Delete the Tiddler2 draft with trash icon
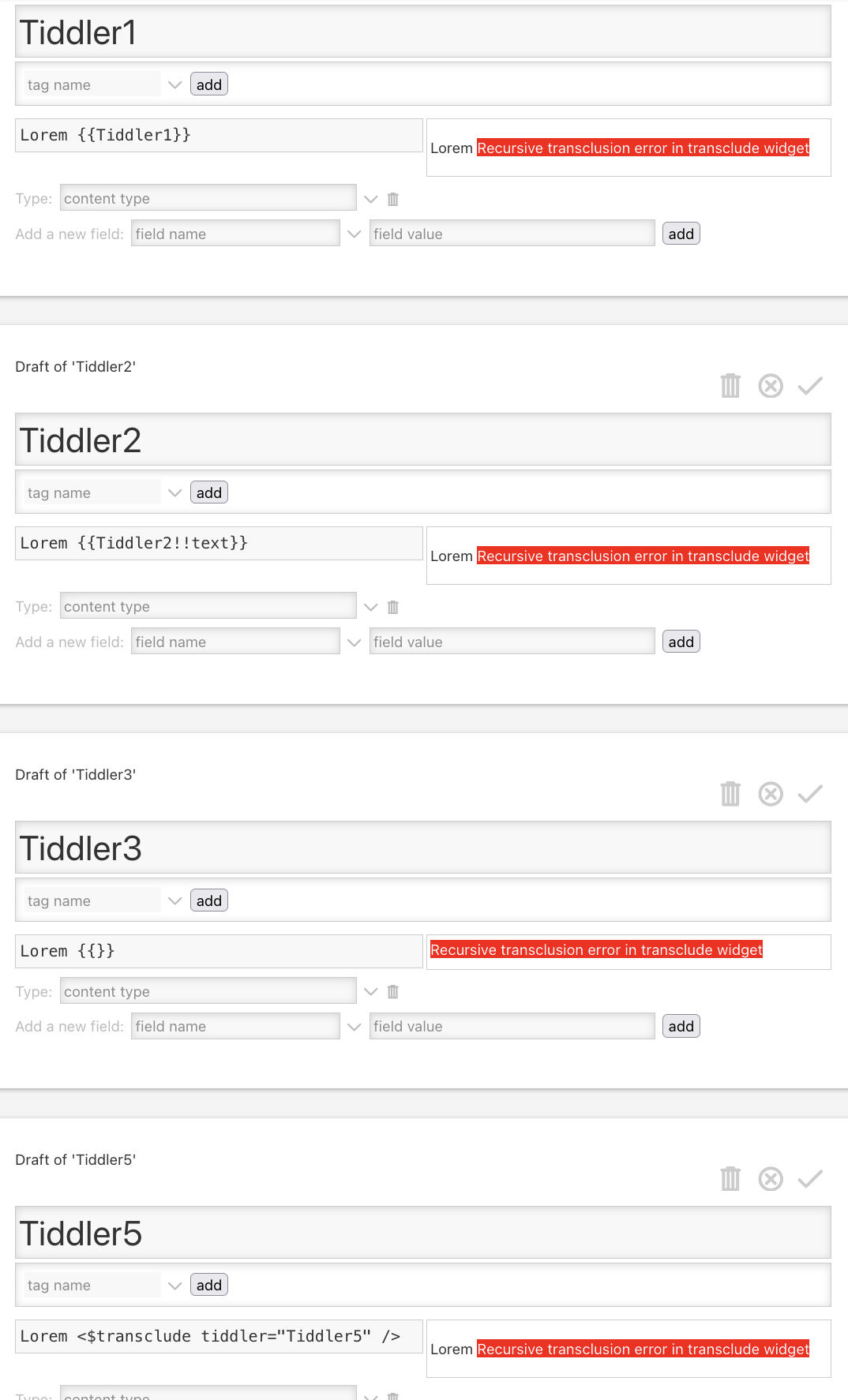Screen dimensions: 848x1400 730,386
